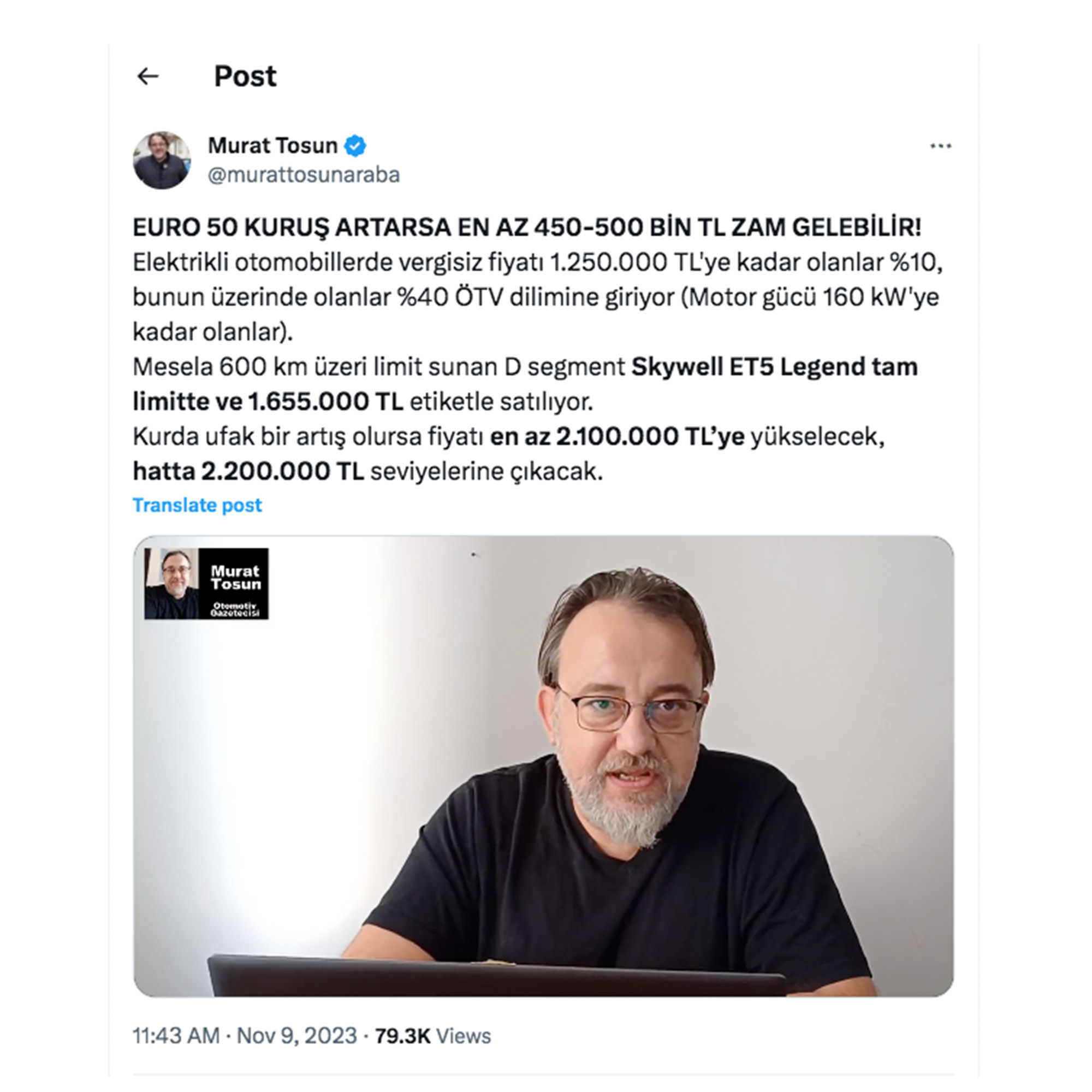The height and width of the screenshot is (1092, 1092).
Task: Click the Post header title
Action: click(x=245, y=76)
